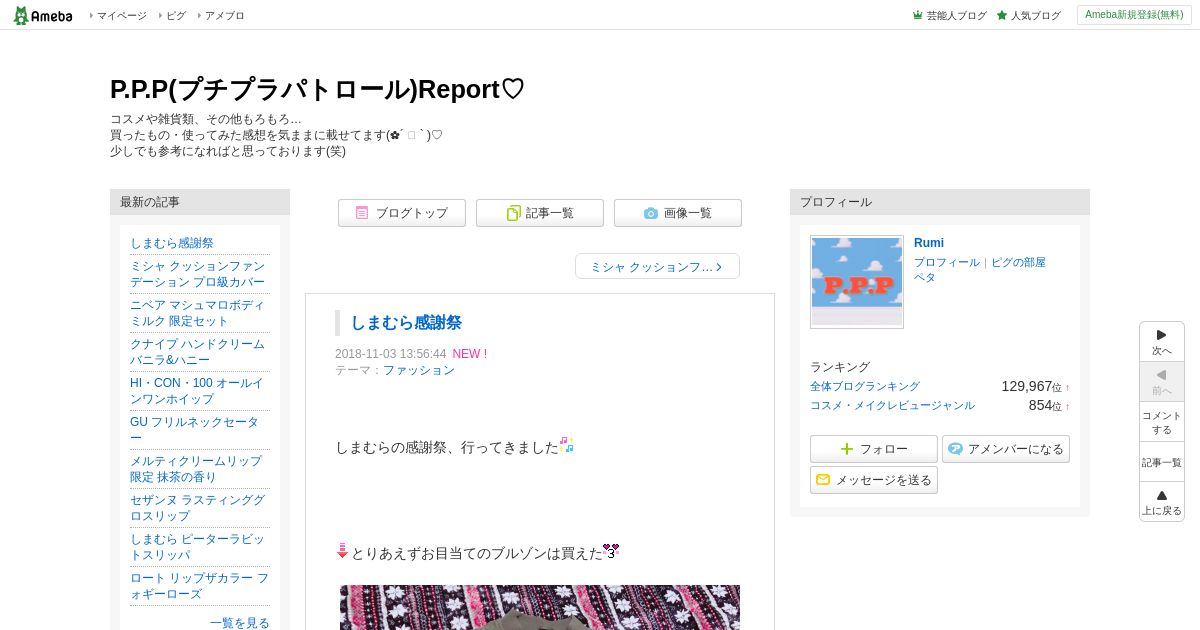This screenshot has width=1200, height=630.
Task: Open クナイプ ハンドクリーム バニラ&ハニー article
Action: [198, 352]
